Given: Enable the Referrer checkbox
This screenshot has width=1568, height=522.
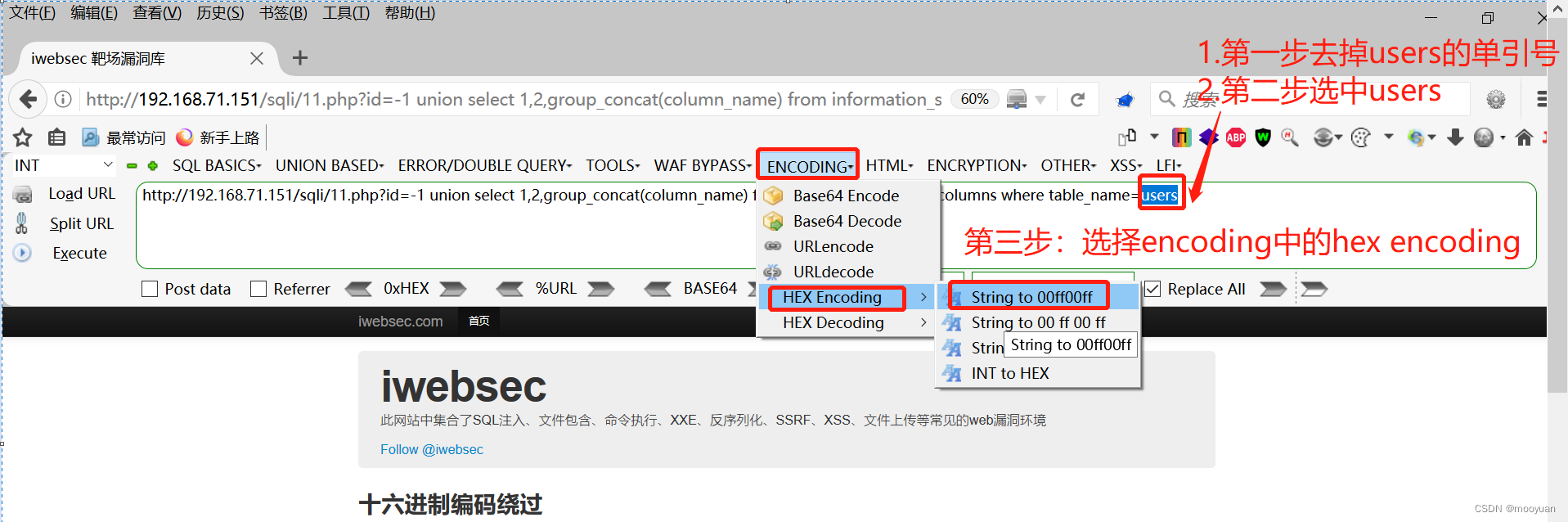Looking at the screenshot, I should point(258,289).
